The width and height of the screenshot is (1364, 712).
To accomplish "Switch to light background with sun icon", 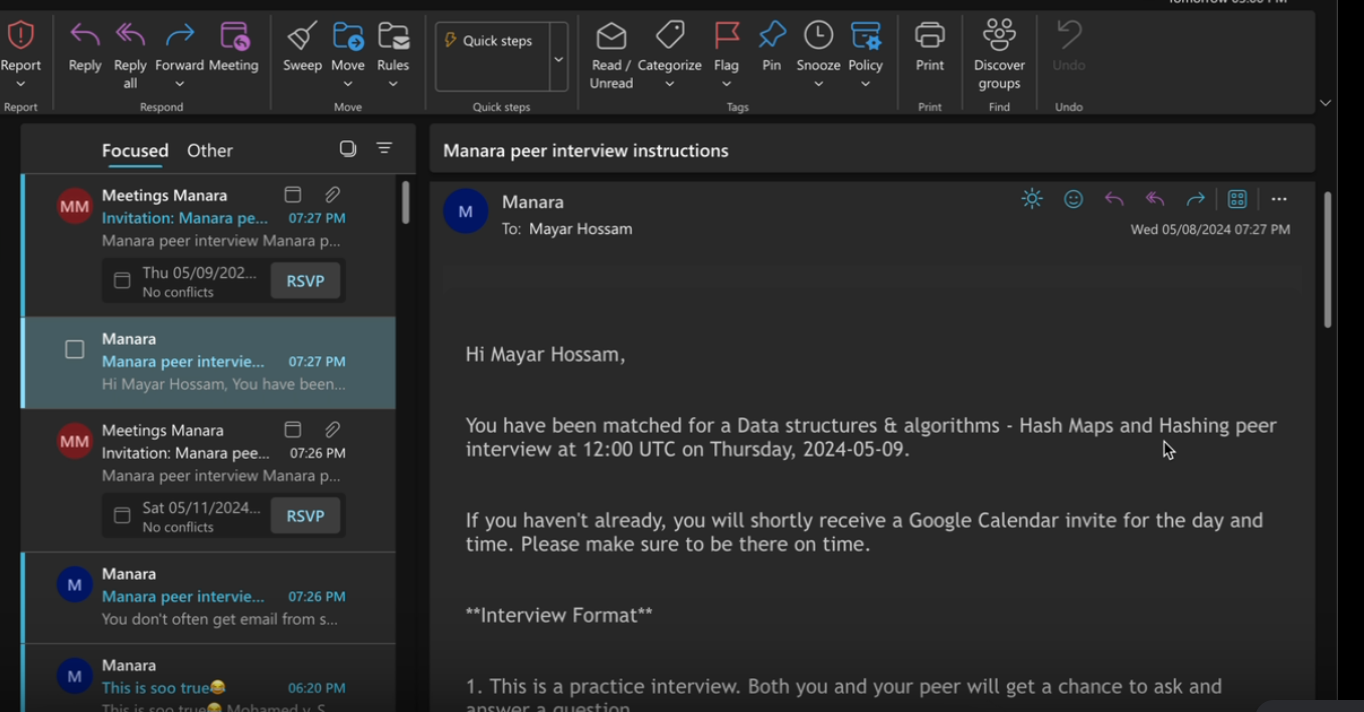I will 1032,199.
